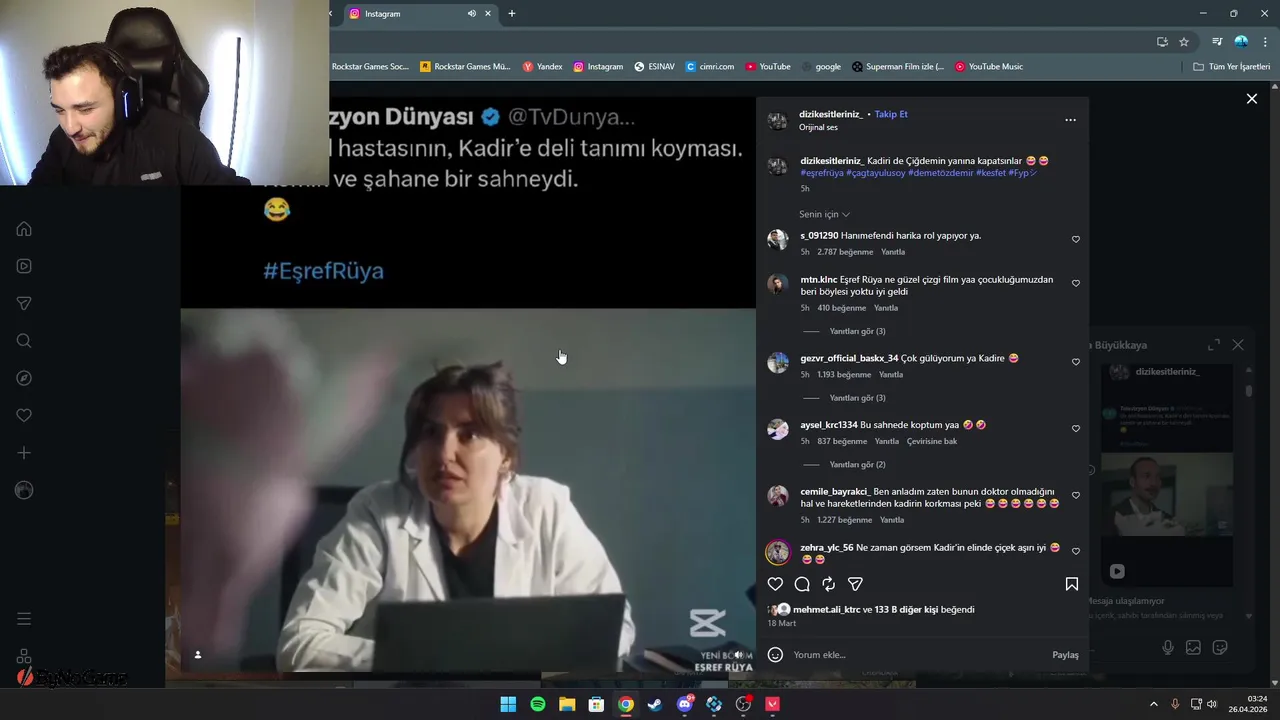The height and width of the screenshot is (720, 1280).
Task: Save the post with the bookmark icon
Action: click(1071, 584)
